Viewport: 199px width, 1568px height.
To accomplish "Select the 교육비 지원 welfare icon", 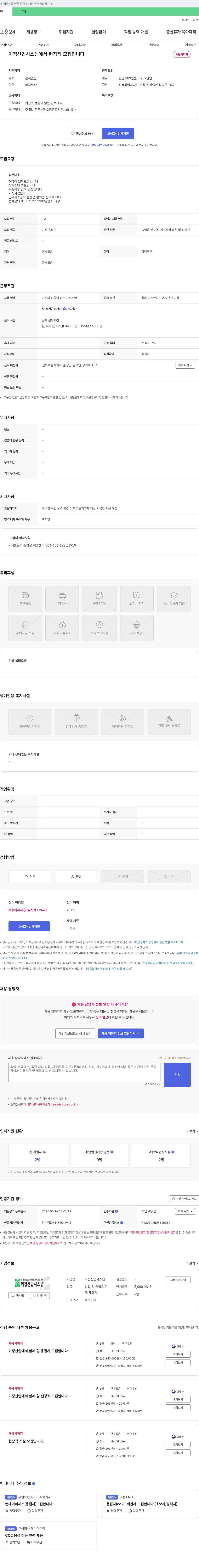I will 137,598.
